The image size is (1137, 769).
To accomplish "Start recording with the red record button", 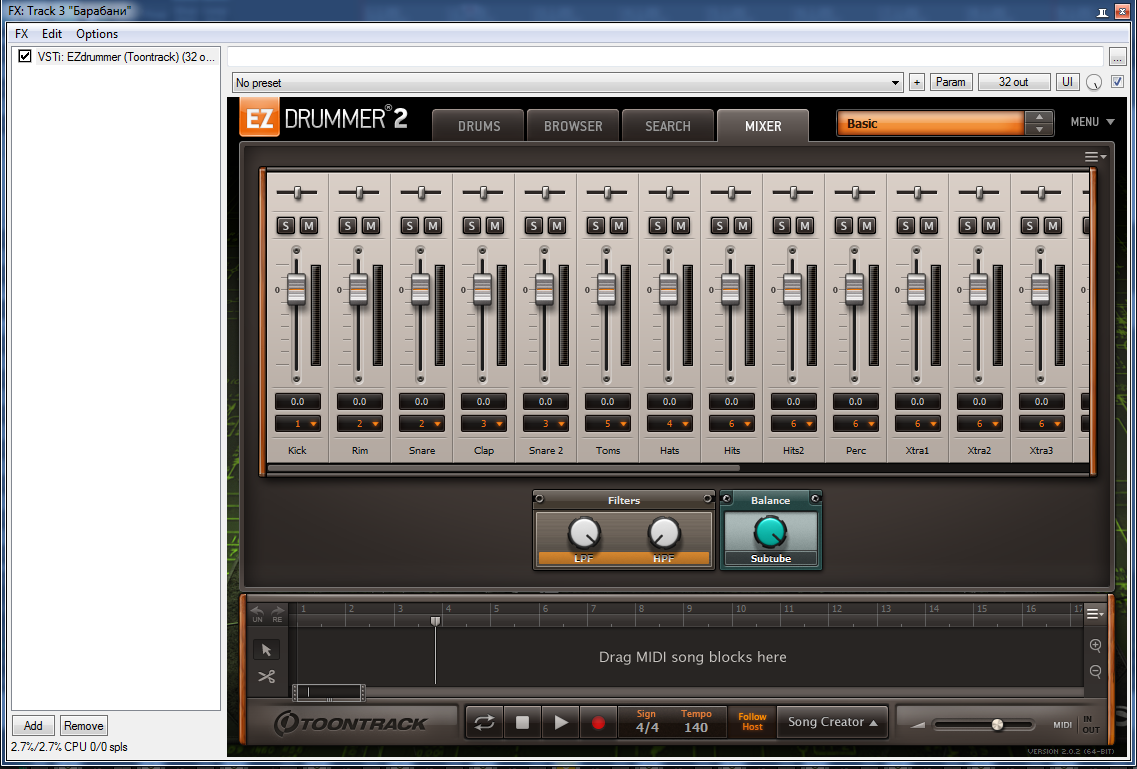I will tap(598, 723).
